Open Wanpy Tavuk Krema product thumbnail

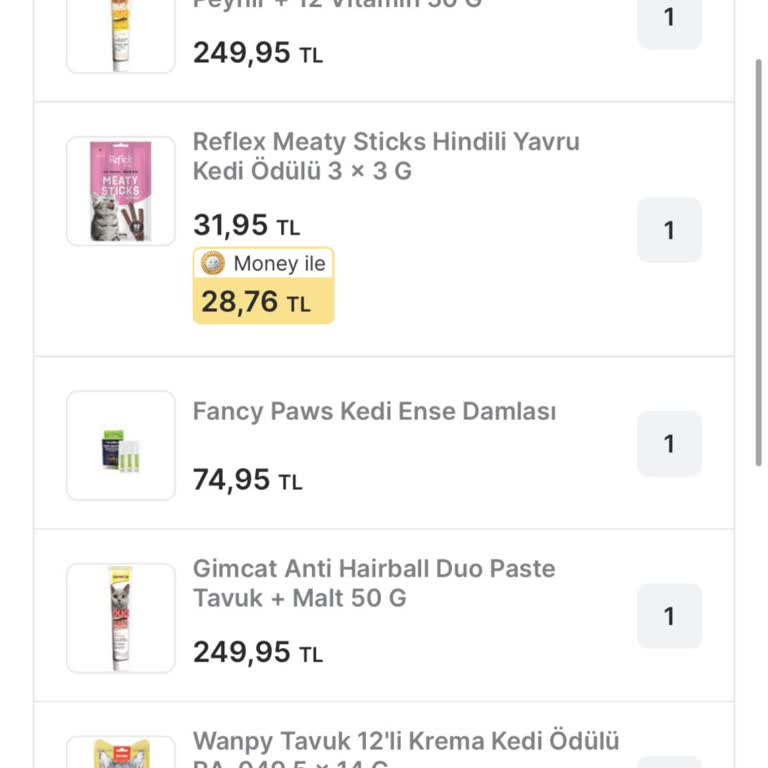pos(121,753)
